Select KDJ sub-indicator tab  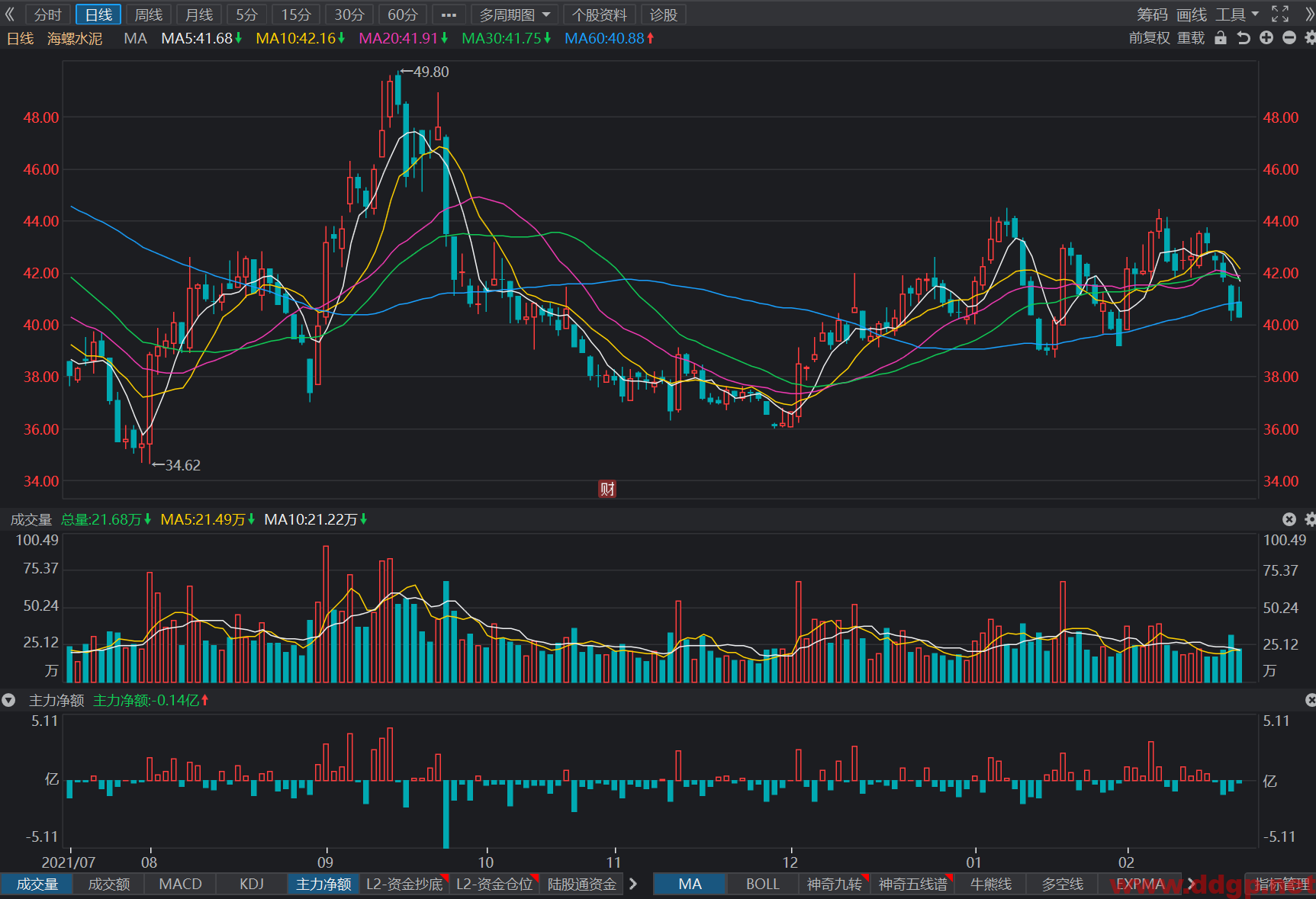tap(252, 884)
